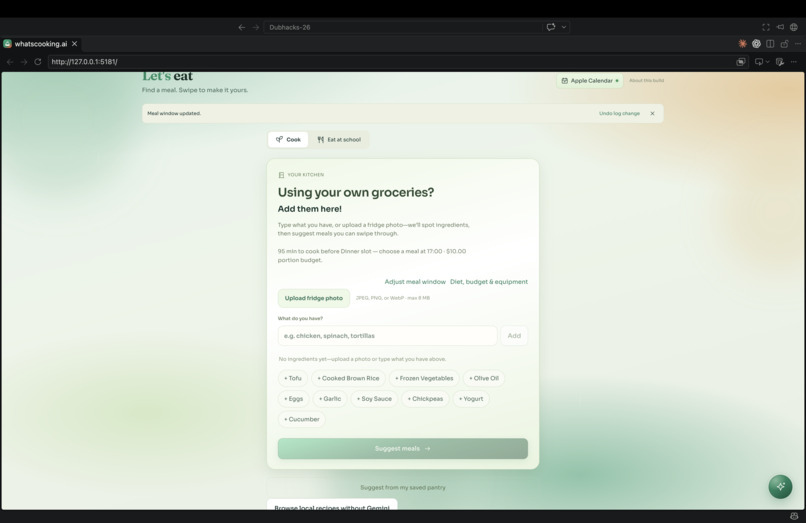
Task: Expand dropdown arrow beside preview screen icon
Action: pyautogui.click(x=767, y=62)
